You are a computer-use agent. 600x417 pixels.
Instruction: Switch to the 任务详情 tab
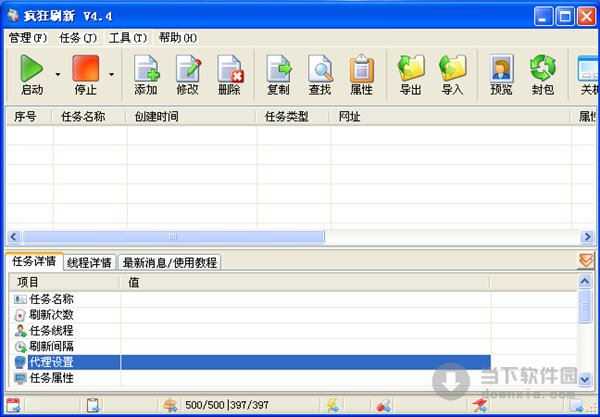point(34,262)
